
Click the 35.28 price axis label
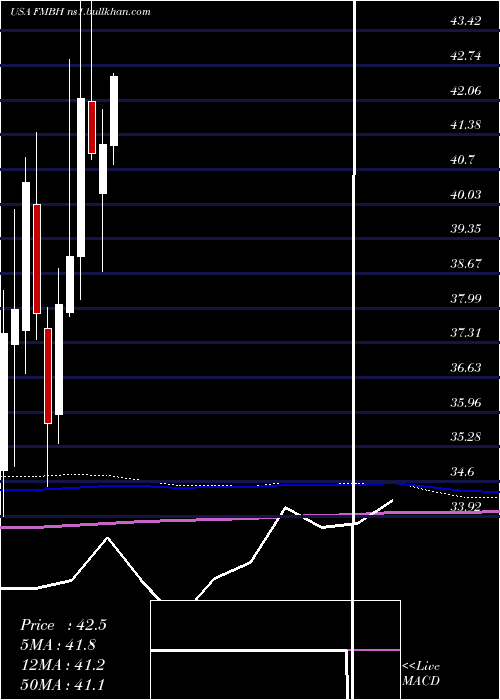click(x=465, y=436)
